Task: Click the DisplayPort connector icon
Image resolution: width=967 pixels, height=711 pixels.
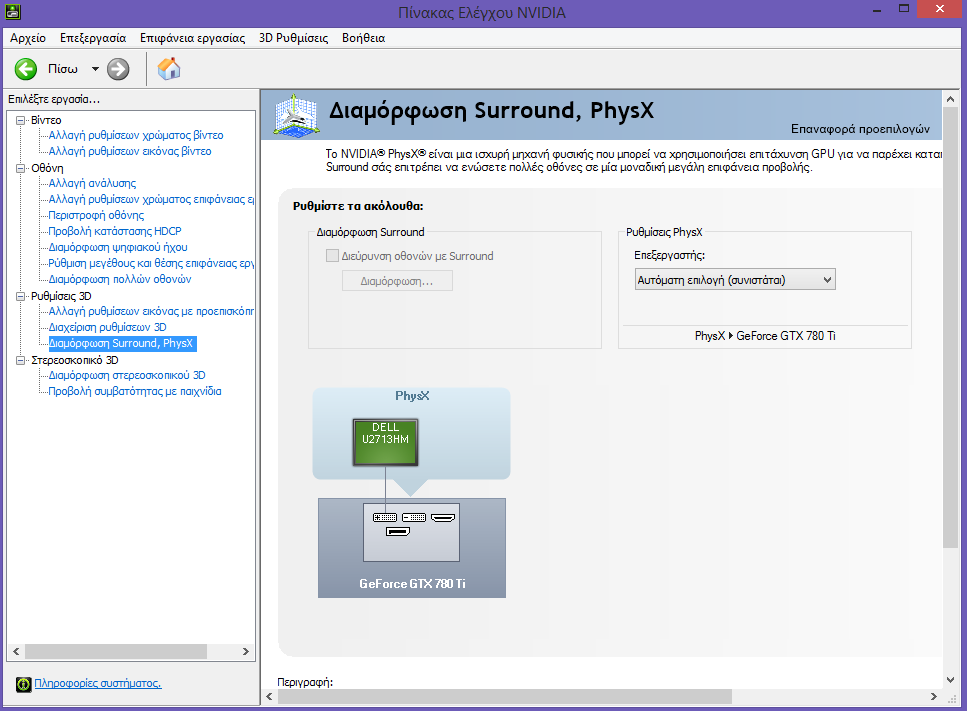Action: tap(398, 532)
